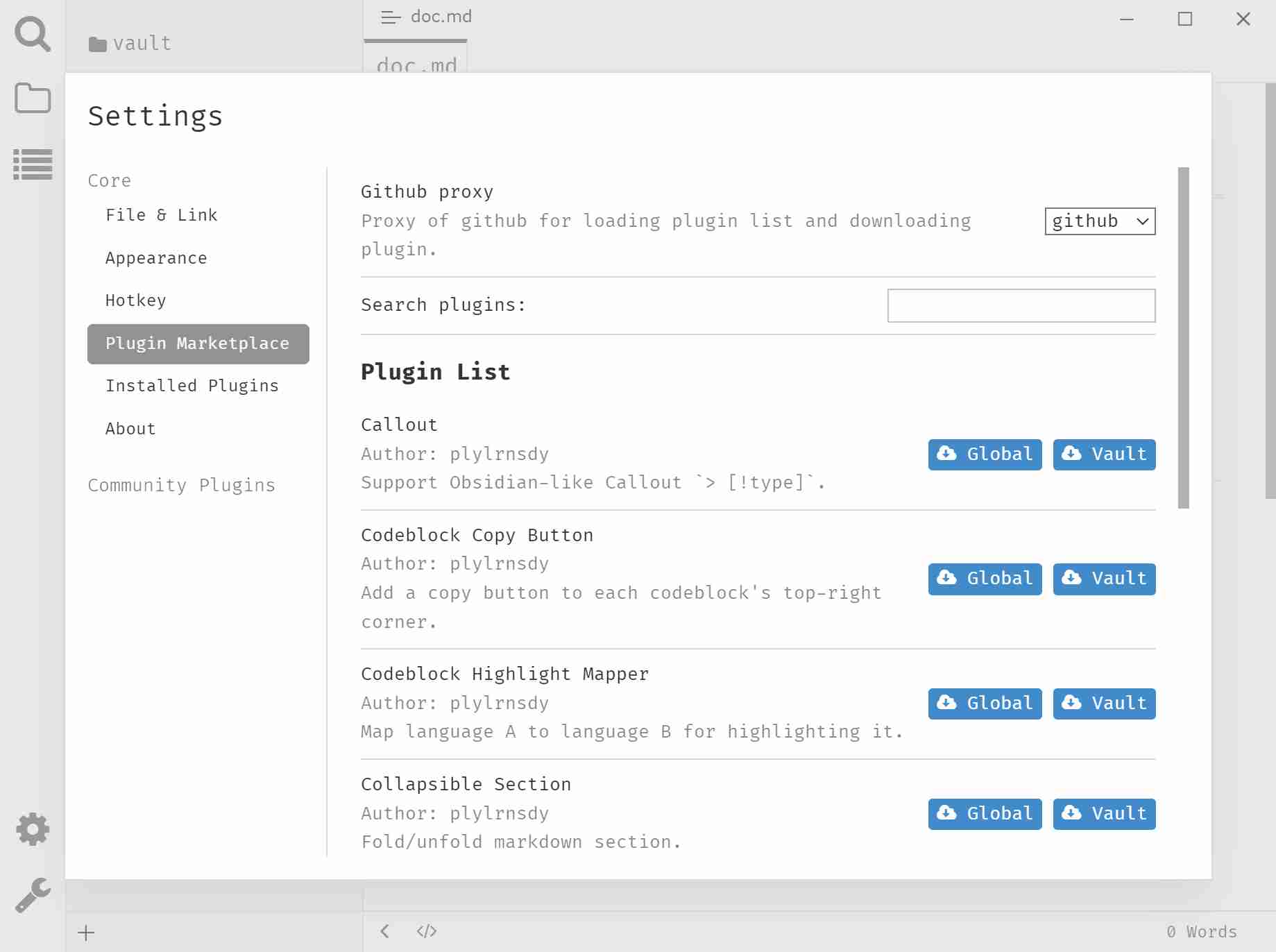Open the Hotkey settings section
1276x952 pixels.
tap(135, 300)
